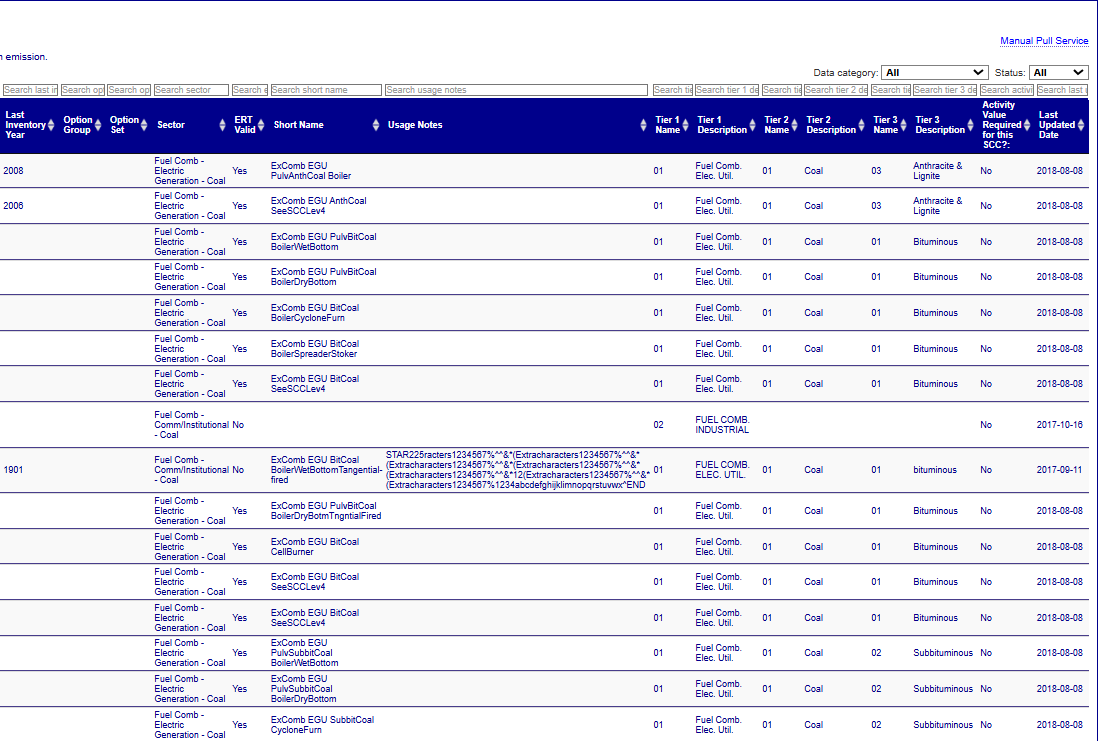Click Option Group sort arrows
Viewport: 1100px width, 741px height.
point(98,125)
